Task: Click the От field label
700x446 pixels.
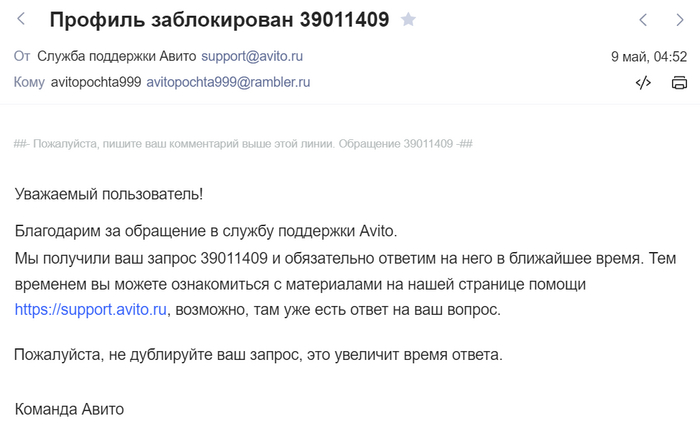Action: [22, 56]
